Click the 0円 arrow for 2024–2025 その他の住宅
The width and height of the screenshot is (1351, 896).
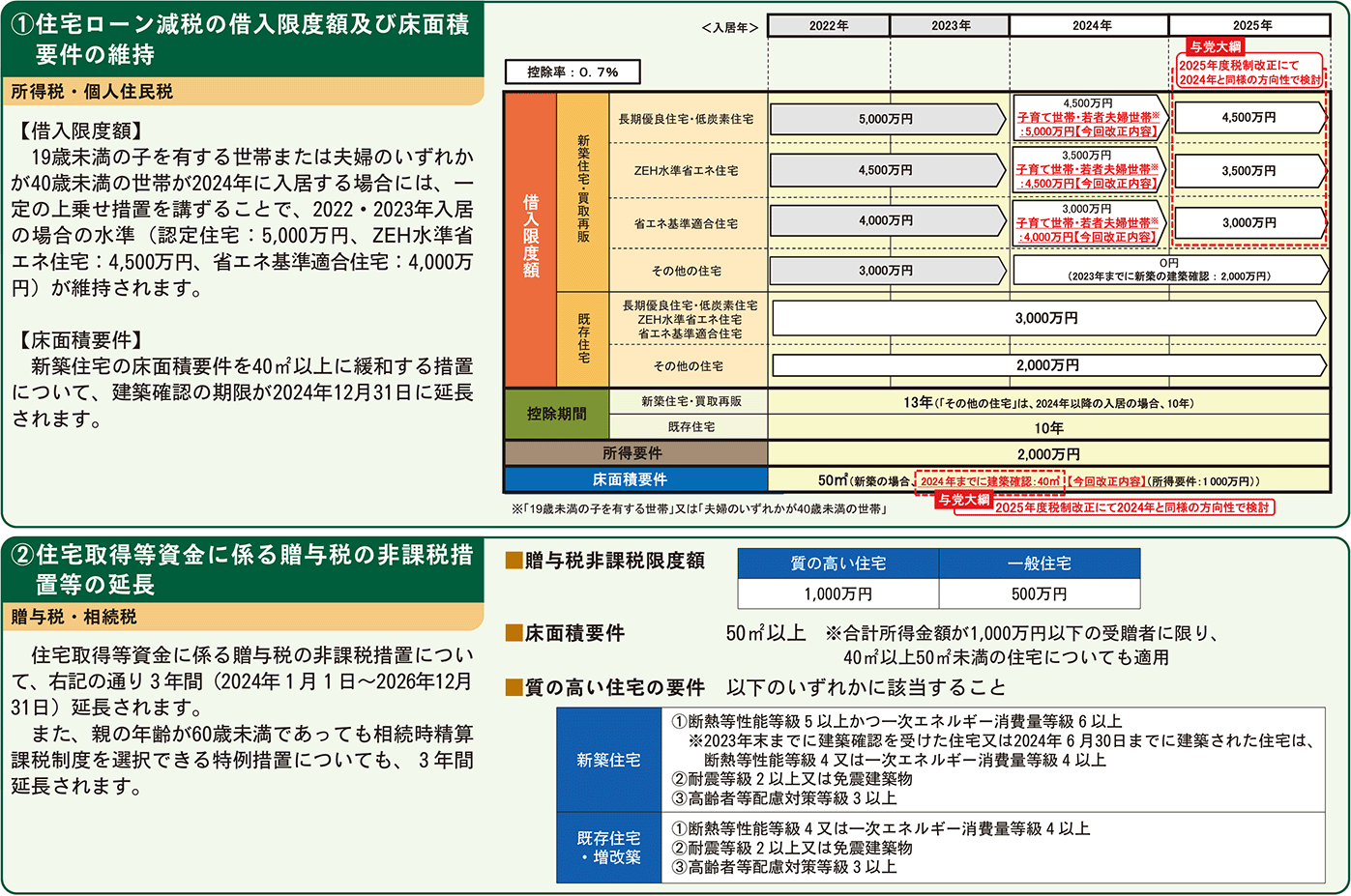pos(1170,270)
